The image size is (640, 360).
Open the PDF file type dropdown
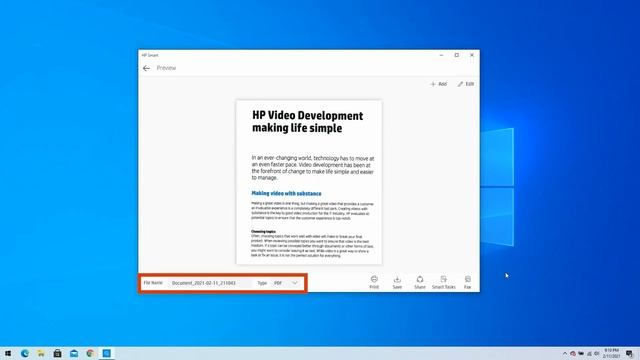coord(286,283)
